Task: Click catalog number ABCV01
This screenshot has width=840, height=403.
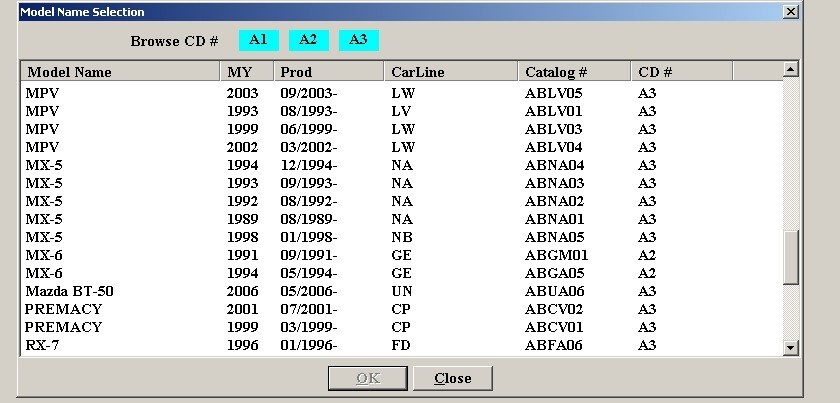Action: click(554, 327)
